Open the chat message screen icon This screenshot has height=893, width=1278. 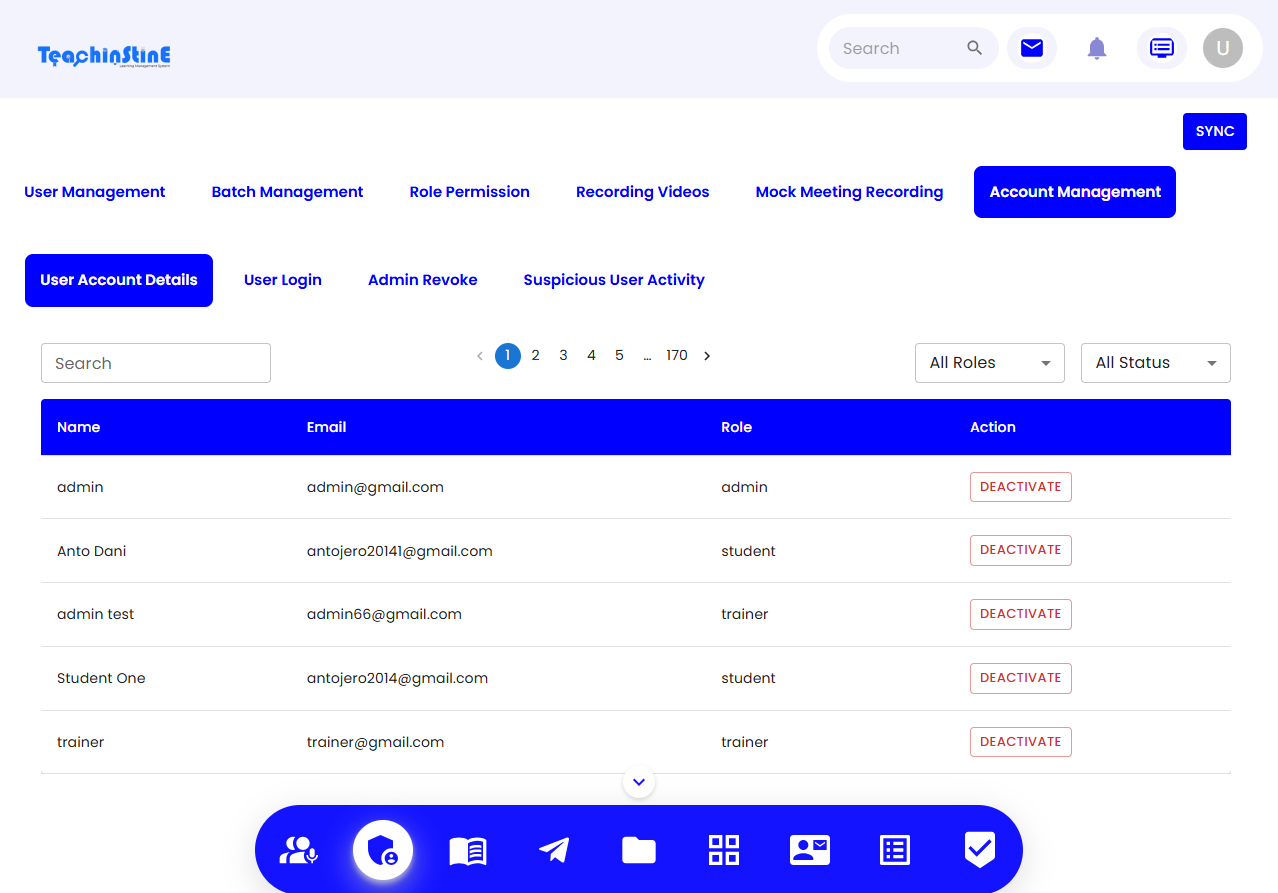click(1161, 48)
